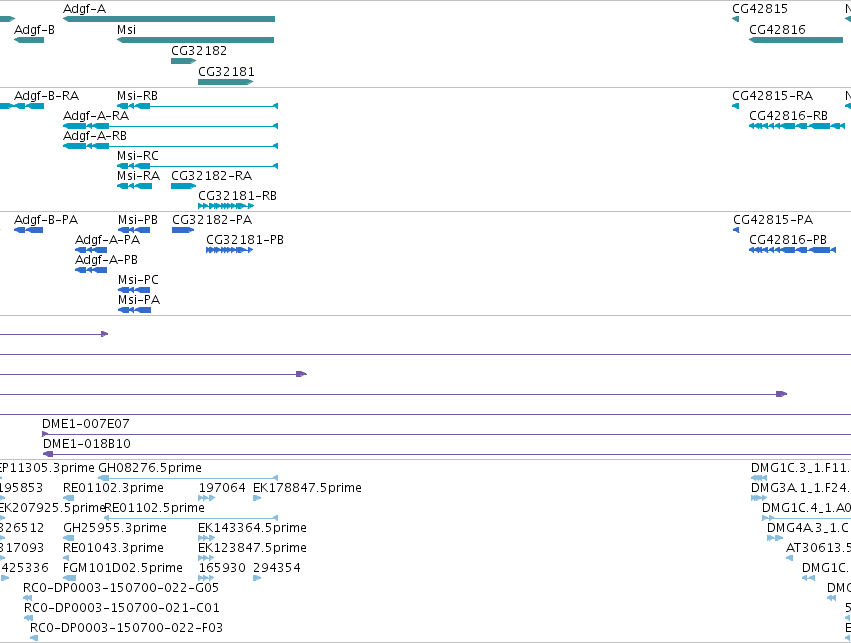Viewport: 851px width, 643px height.
Task: Select RC0-DP0003-150700-021-C01 entry
Action: pyautogui.click(x=122, y=608)
